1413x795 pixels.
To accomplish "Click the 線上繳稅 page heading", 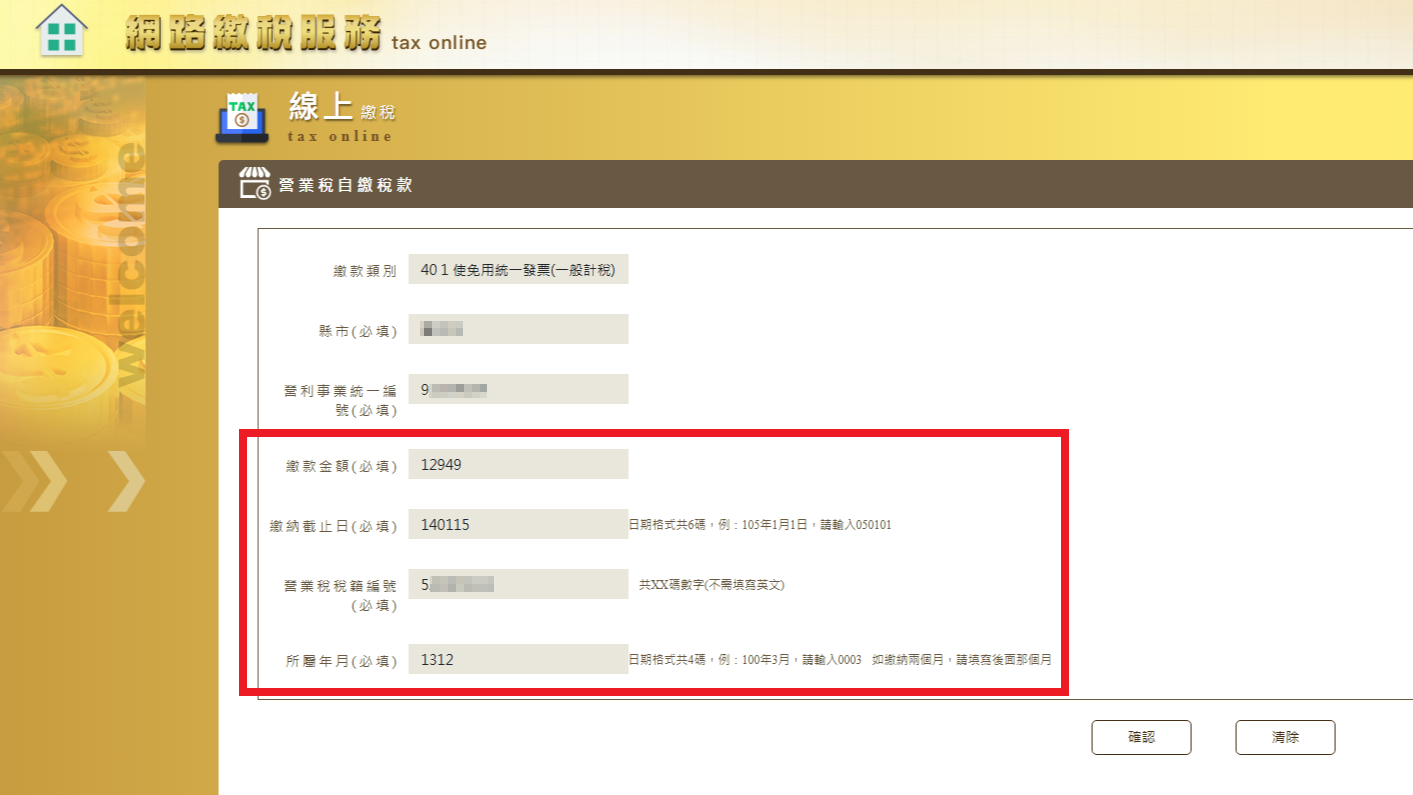I will tap(342, 111).
